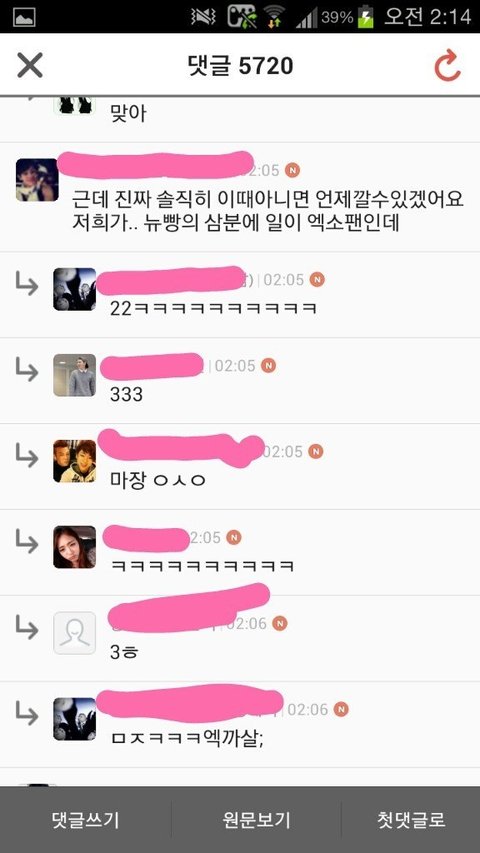
Task: Tap the avatar beside the 엑까살 reply
Action: click(75, 719)
